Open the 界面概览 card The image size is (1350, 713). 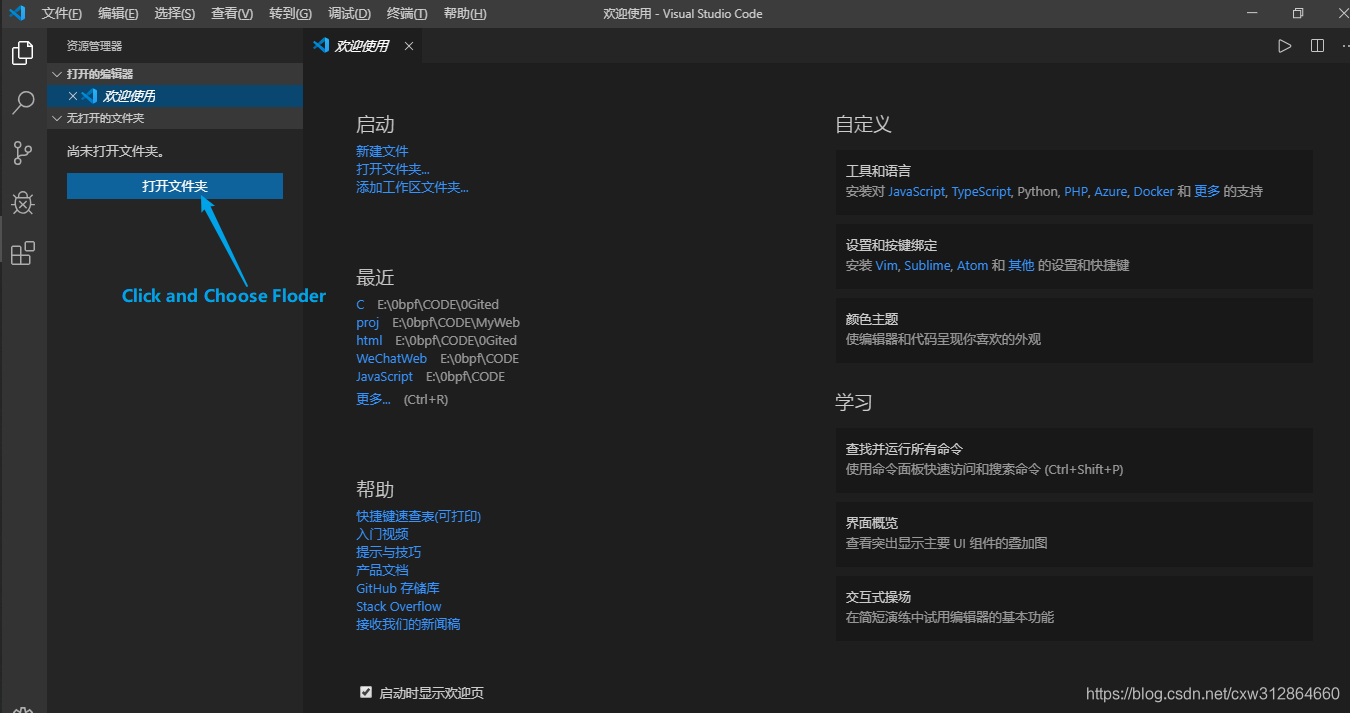(x=1074, y=534)
